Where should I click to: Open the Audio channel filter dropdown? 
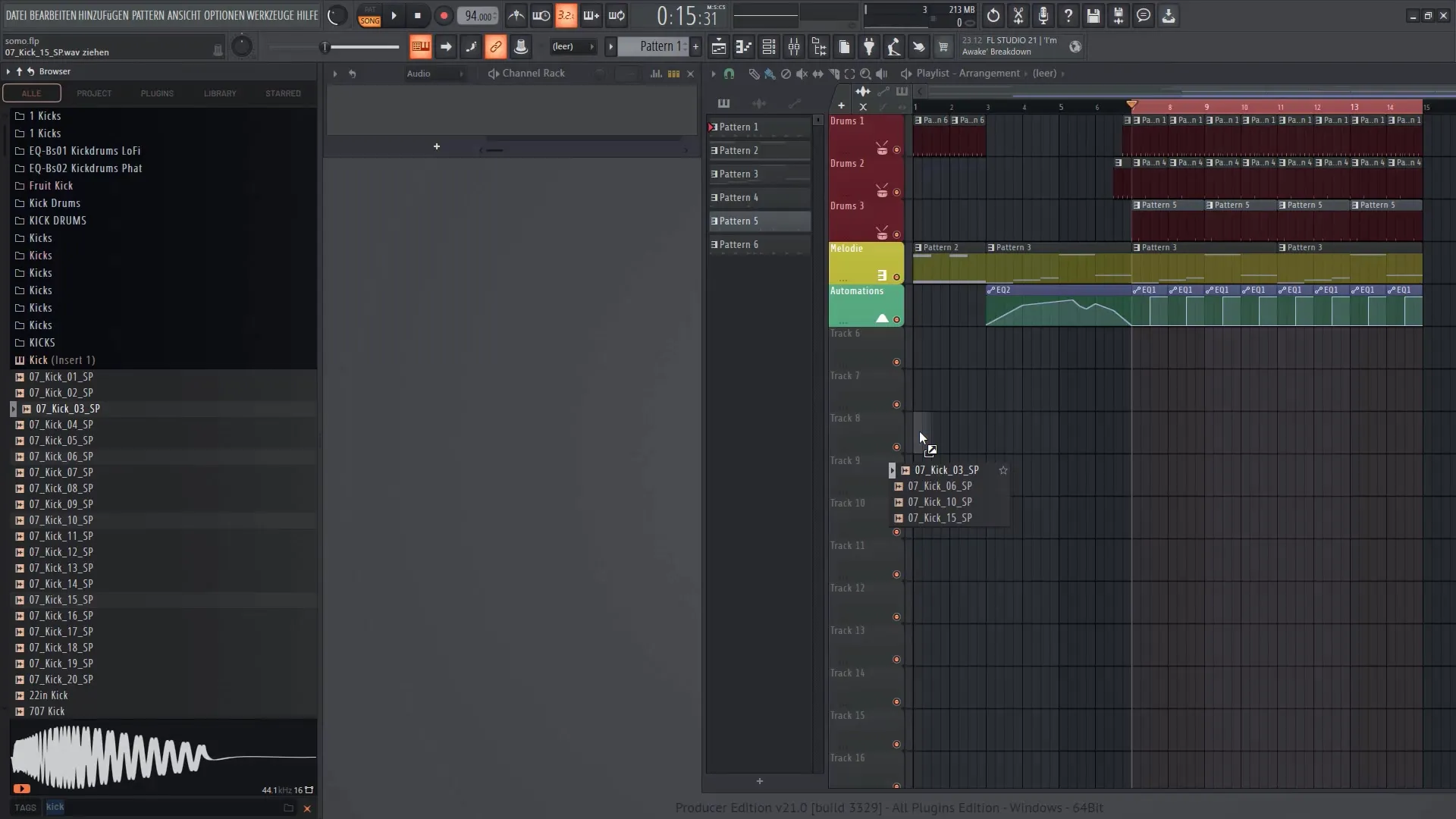click(434, 74)
